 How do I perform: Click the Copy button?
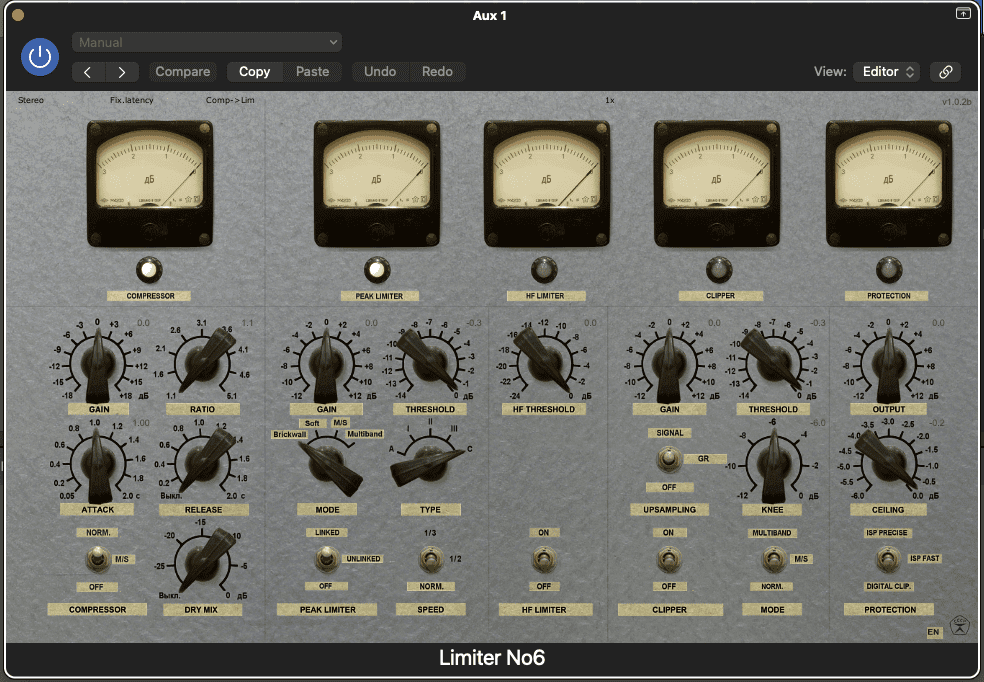click(x=254, y=72)
